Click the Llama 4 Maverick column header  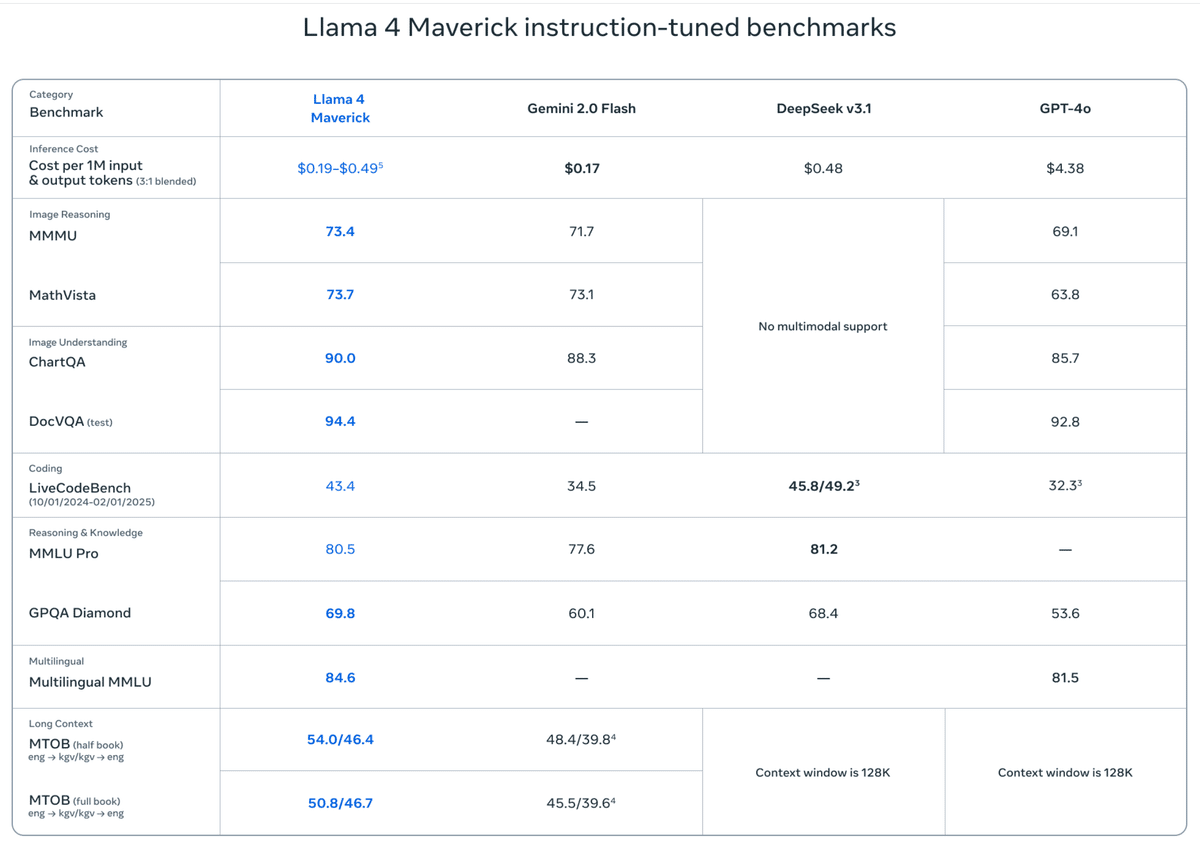339,107
